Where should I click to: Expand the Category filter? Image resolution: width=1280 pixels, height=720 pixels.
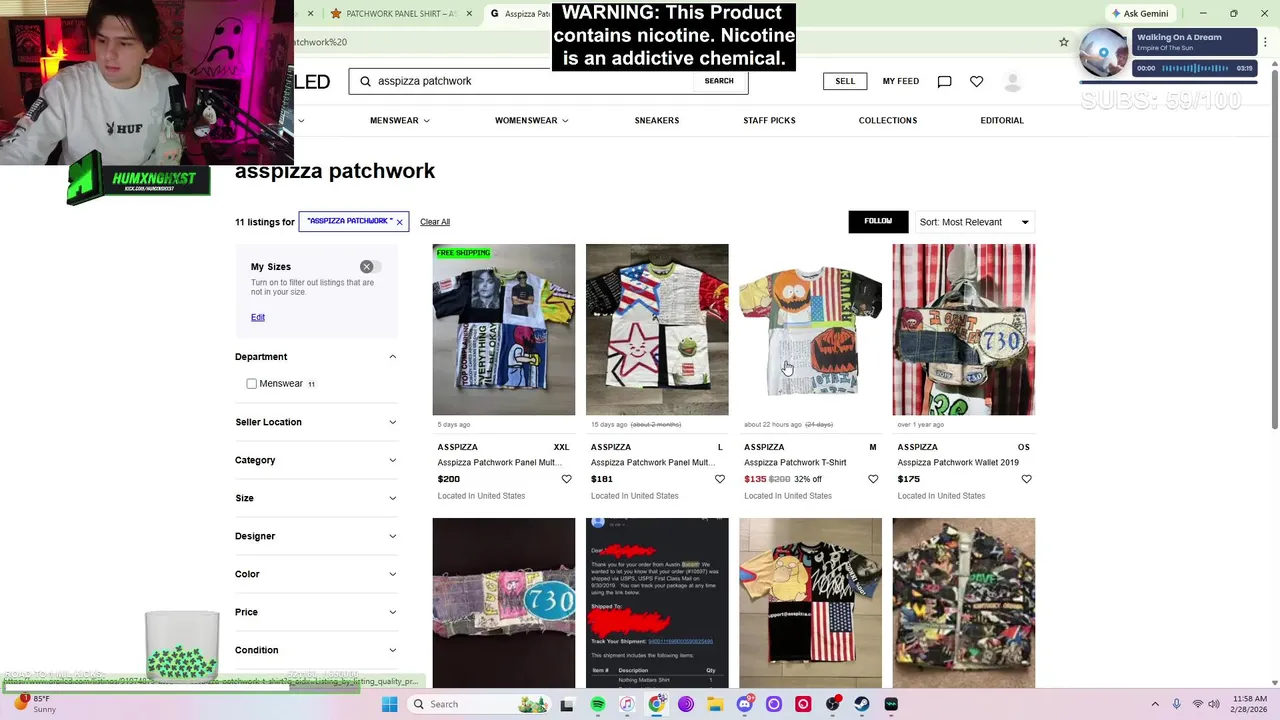coord(316,460)
